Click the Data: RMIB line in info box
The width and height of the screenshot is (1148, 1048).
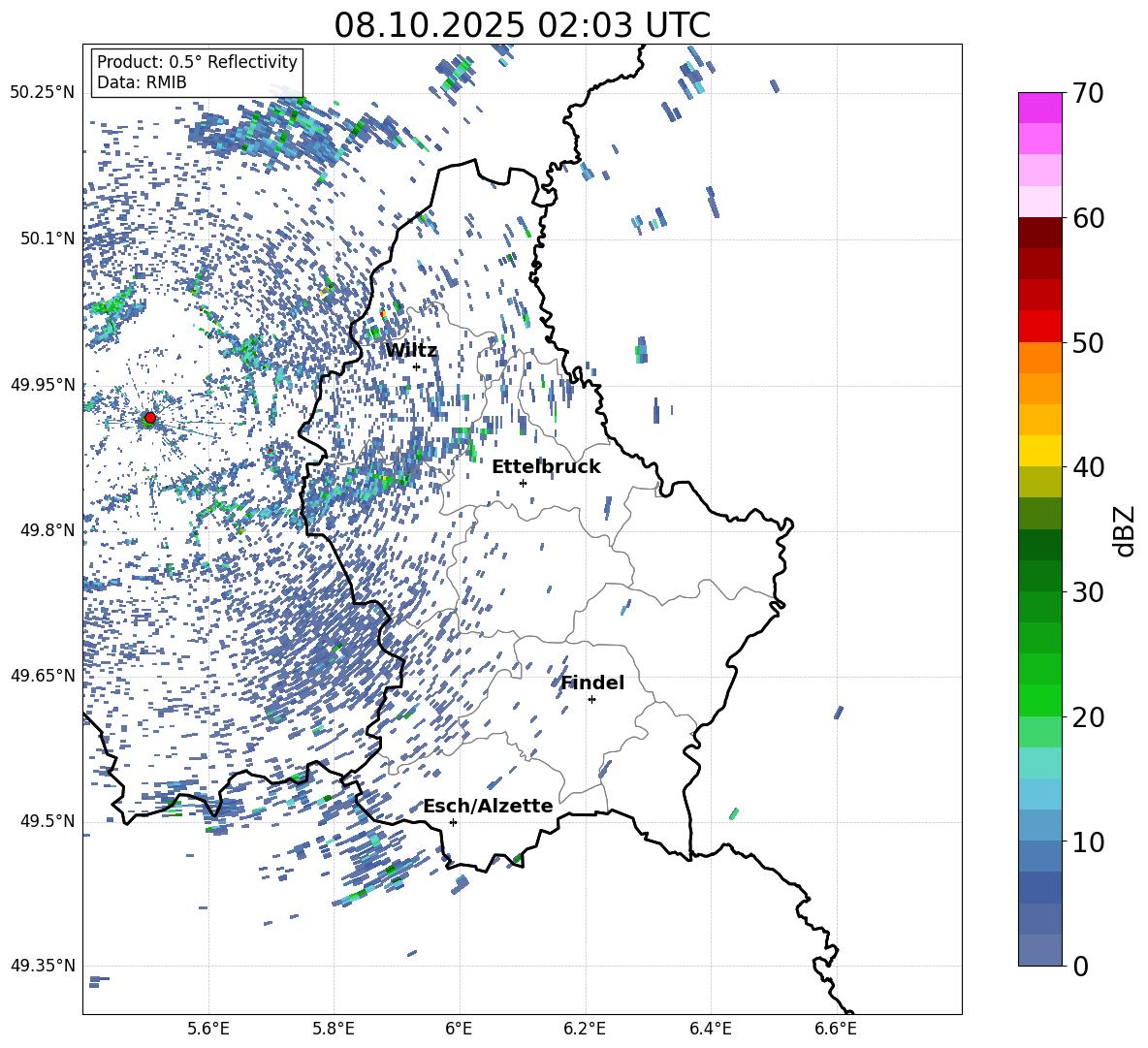pos(142,82)
